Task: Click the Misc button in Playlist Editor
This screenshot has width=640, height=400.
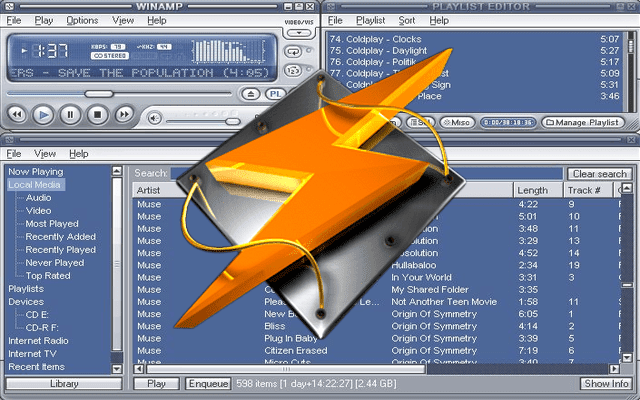Action: 457,122
